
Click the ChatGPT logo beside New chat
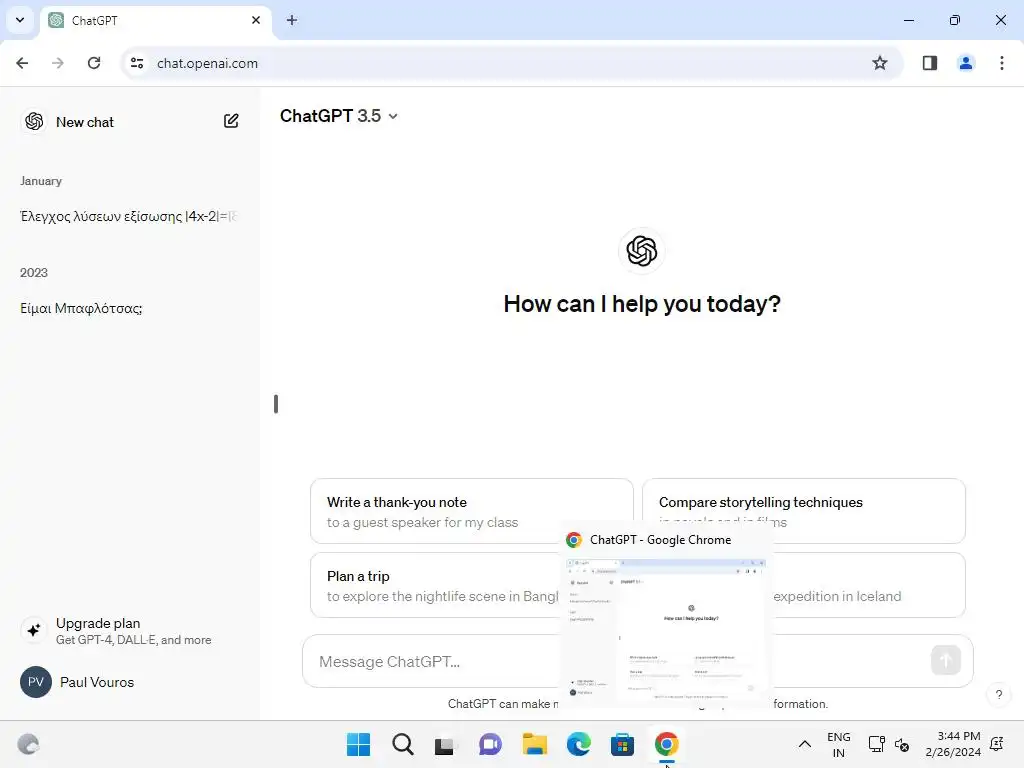click(34, 121)
